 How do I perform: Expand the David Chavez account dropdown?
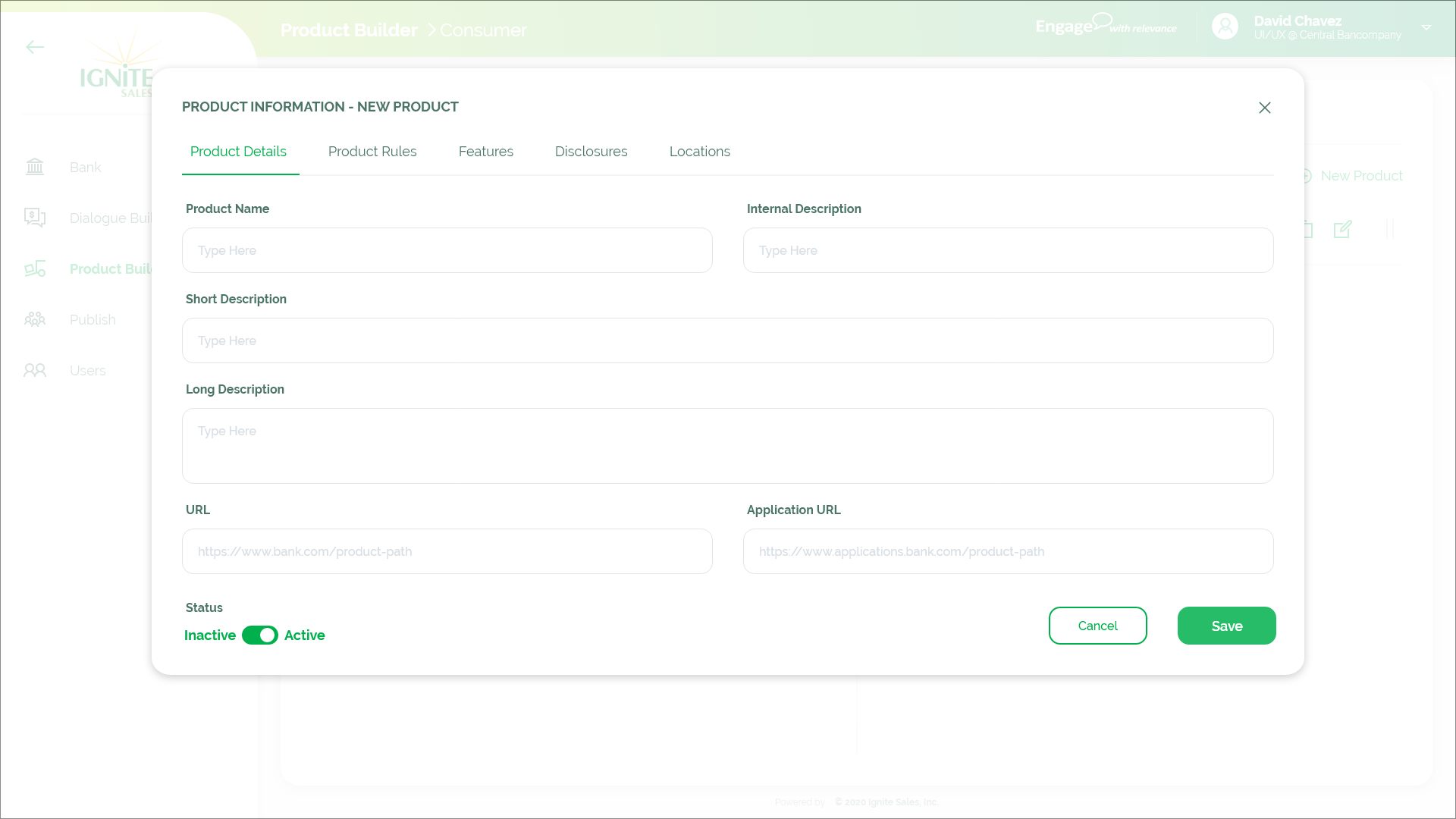(x=1426, y=28)
